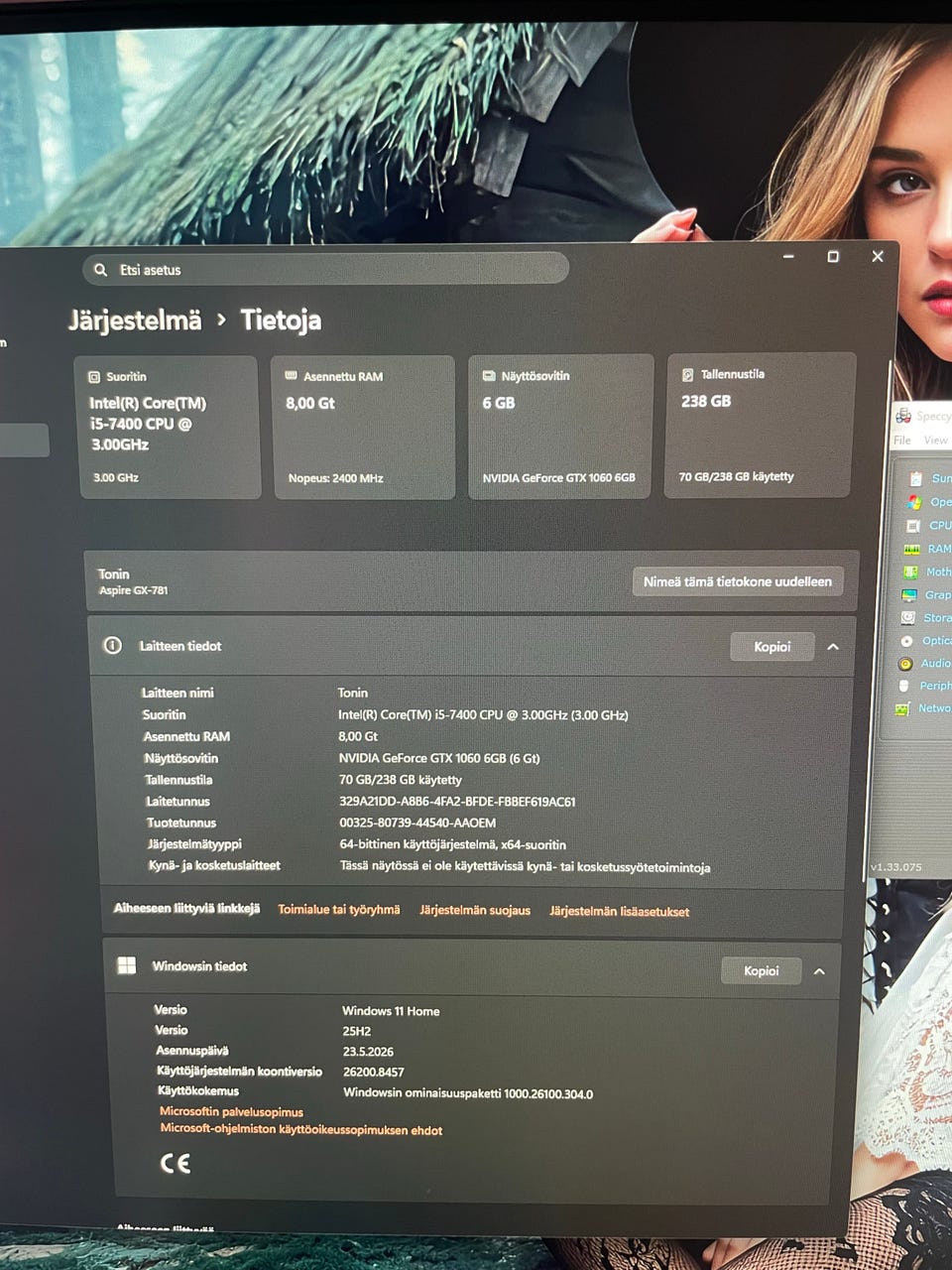The height and width of the screenshot is (1270, 952).
Task: Click the Audio speaker icon in Speccy
Action: [x=904, y=664]
